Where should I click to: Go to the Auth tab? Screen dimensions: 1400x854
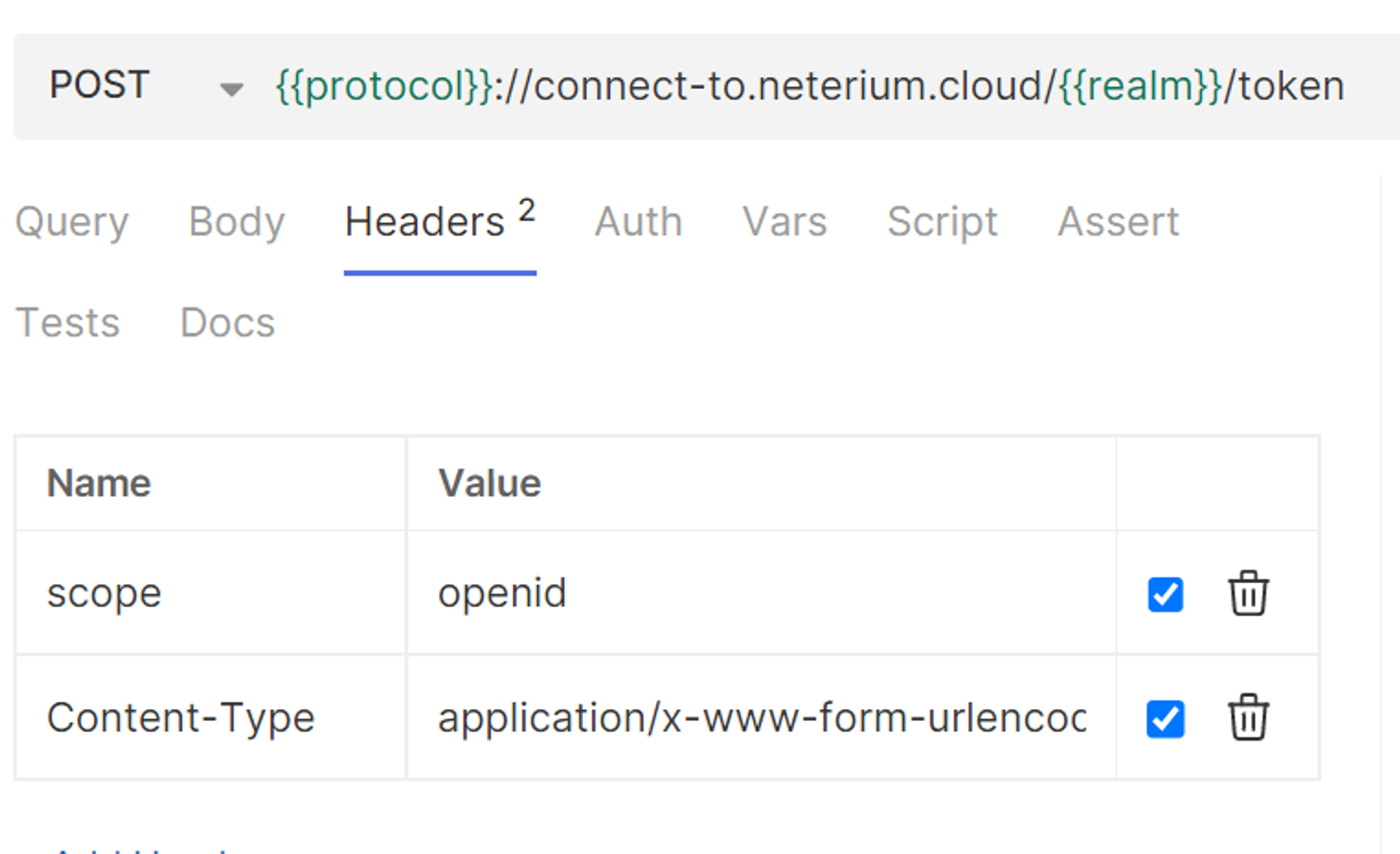[638, 223]
